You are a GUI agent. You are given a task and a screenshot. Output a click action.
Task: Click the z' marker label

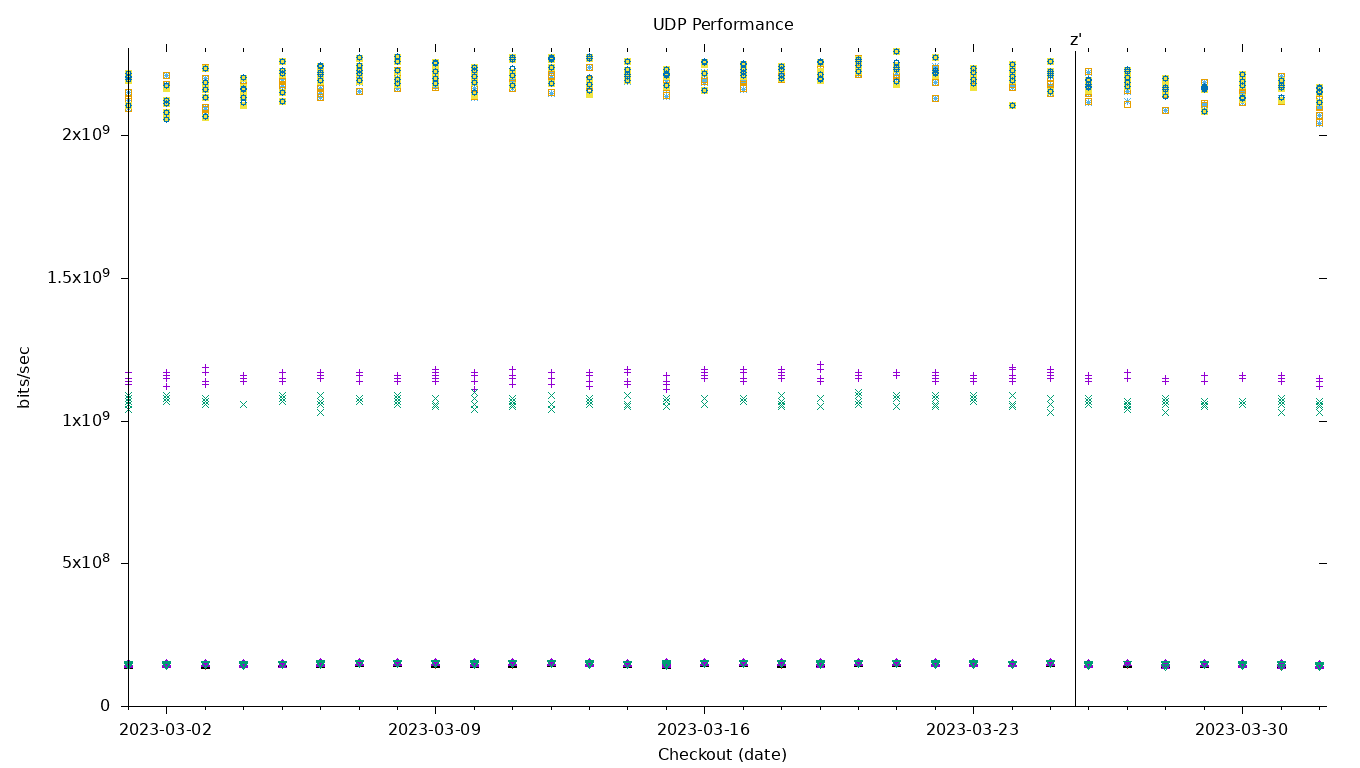pos(1076,40)
